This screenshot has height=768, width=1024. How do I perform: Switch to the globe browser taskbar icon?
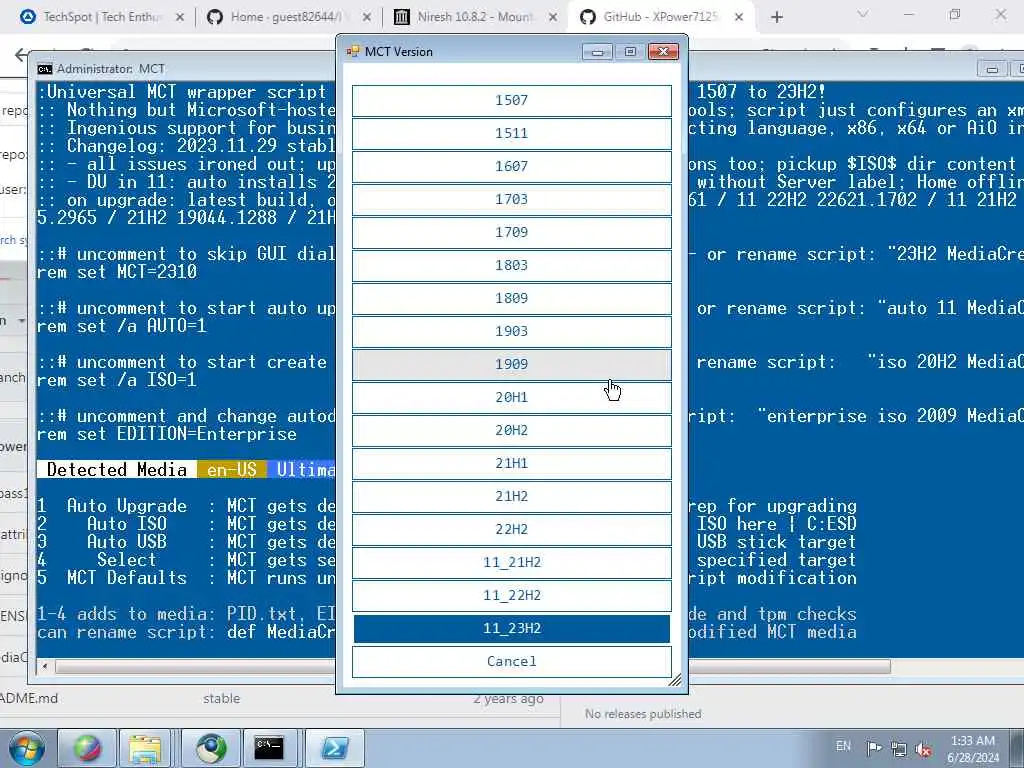click(x=211, y=748)
